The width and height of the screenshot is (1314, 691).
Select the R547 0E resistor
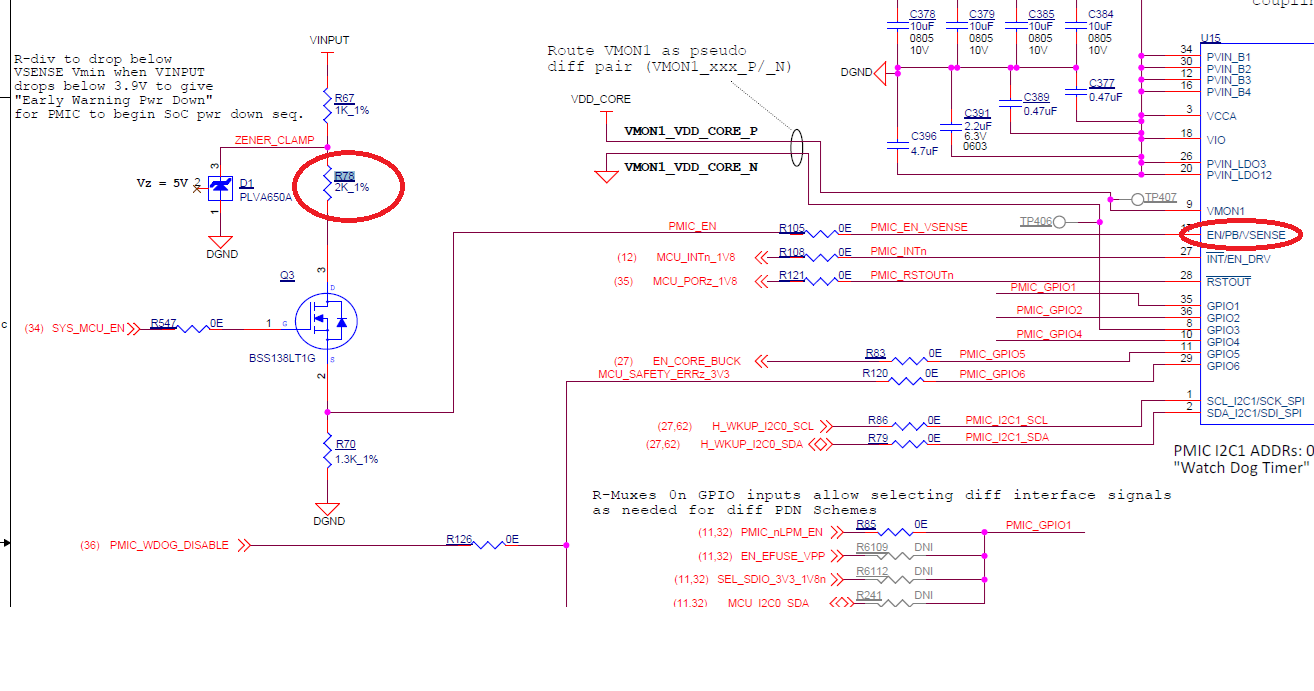coord(188,324)
